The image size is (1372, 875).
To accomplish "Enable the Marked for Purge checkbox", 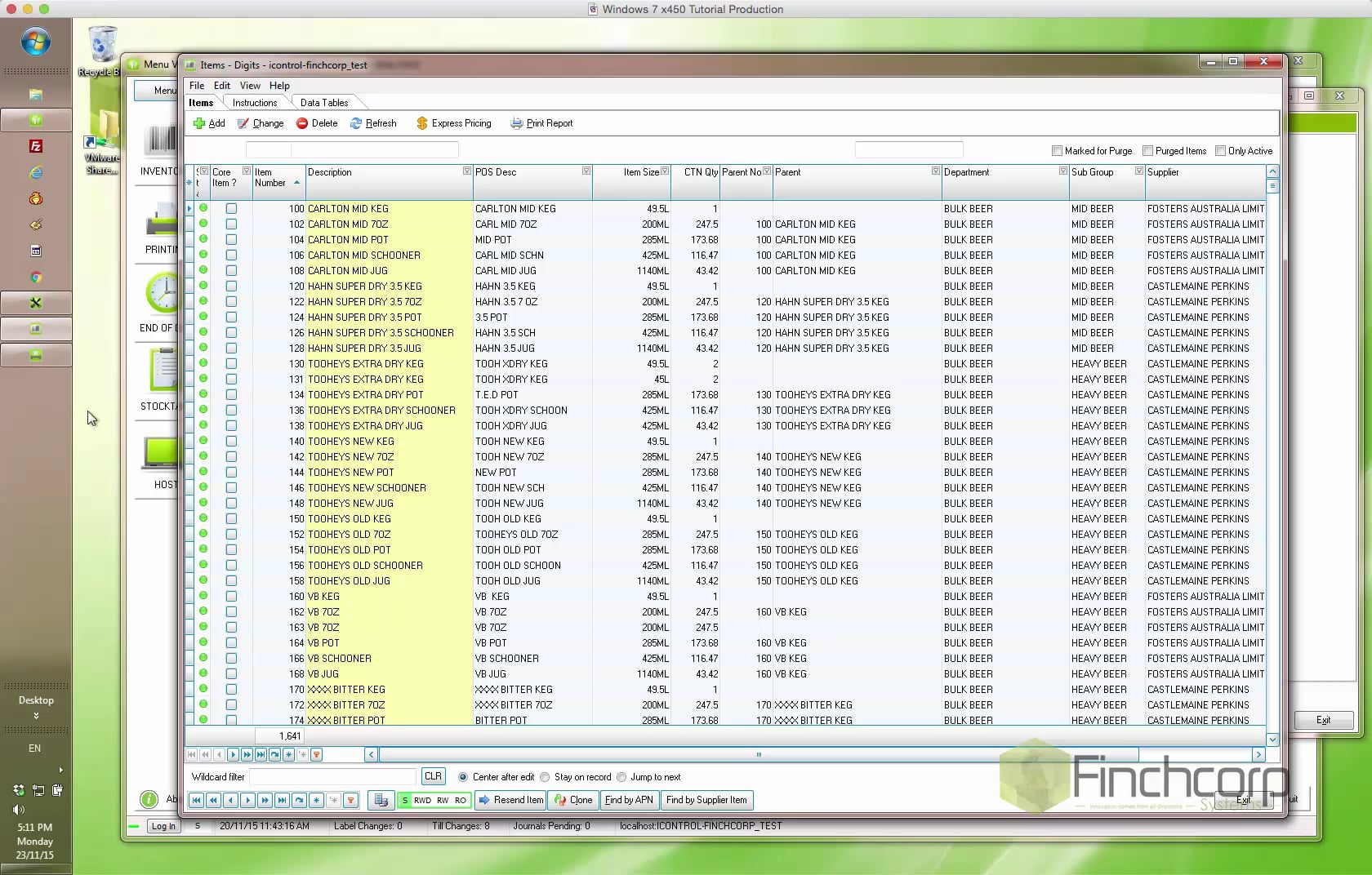I will 1057,151.
